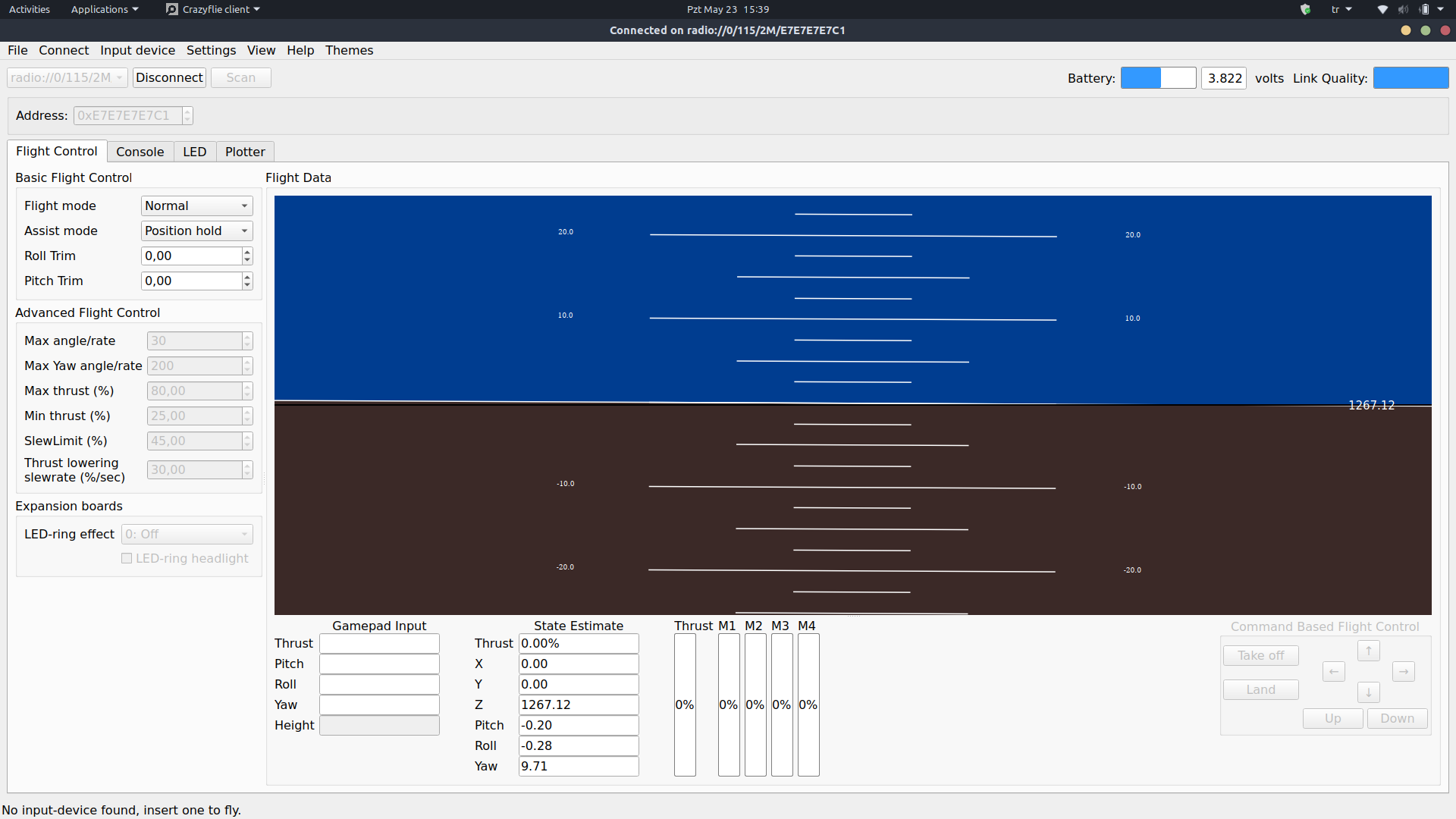This screenshot has height=819, width=1456.
Task: Click the Wi-Fi network status icon
Action: click(x=1382, y=10)
